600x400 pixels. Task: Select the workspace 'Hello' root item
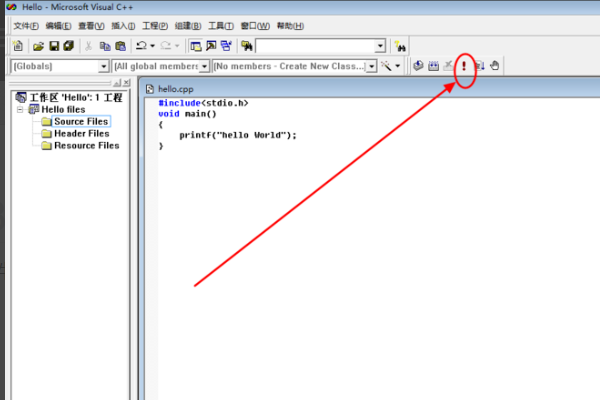point(76,98)
